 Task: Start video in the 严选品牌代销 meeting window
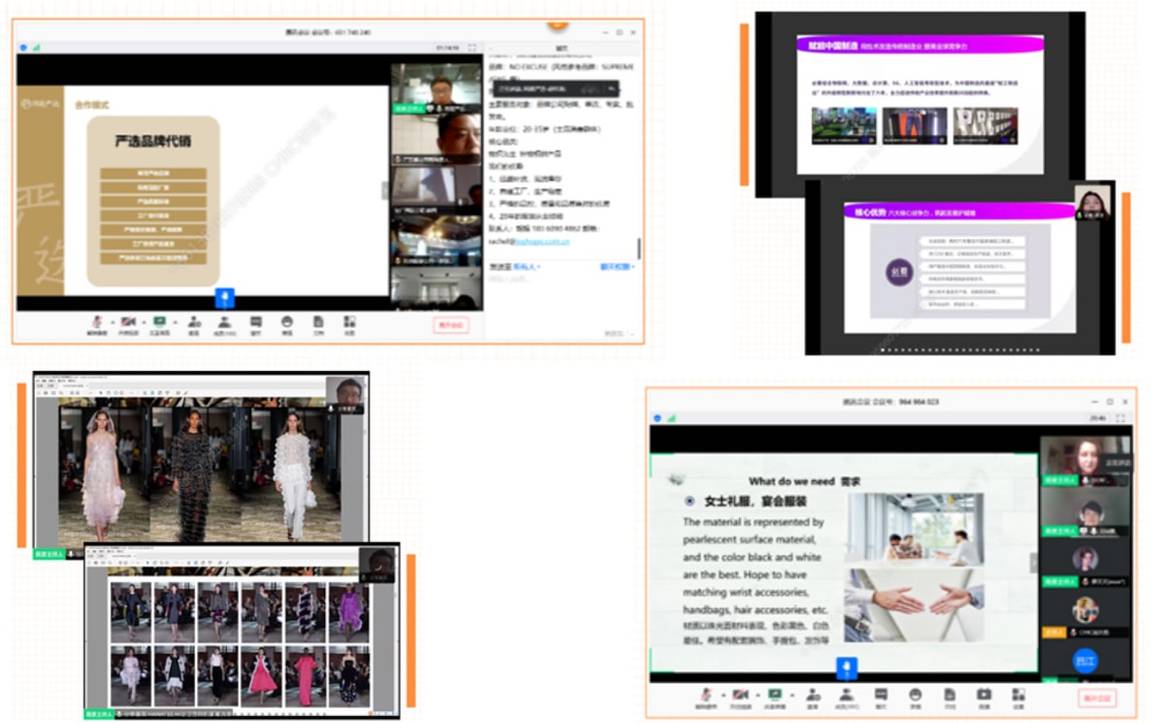coord(128,325)
